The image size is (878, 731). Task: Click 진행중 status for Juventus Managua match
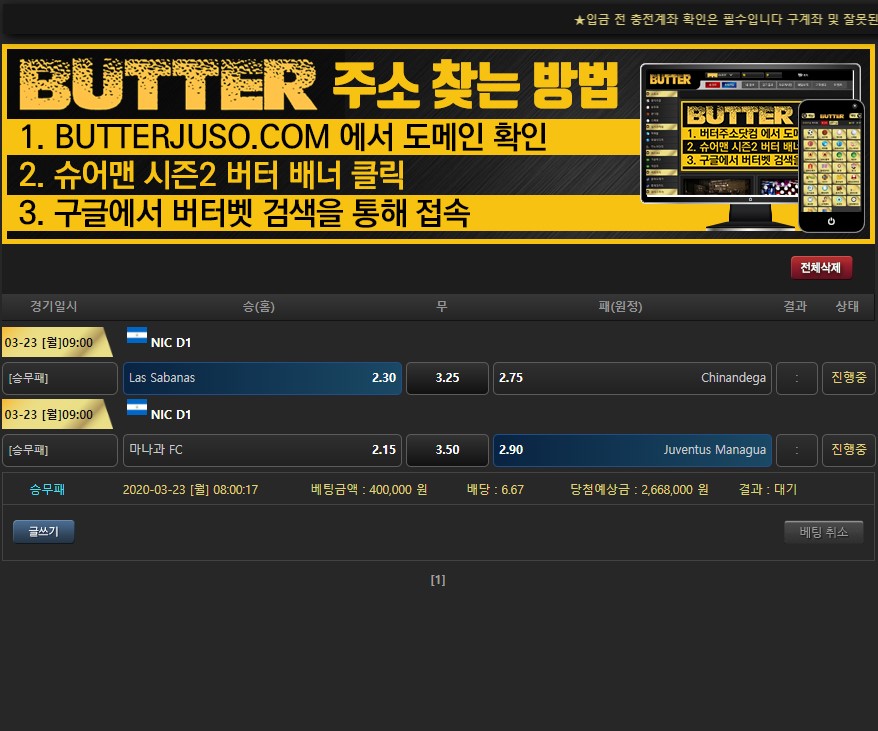click(848, 450)
